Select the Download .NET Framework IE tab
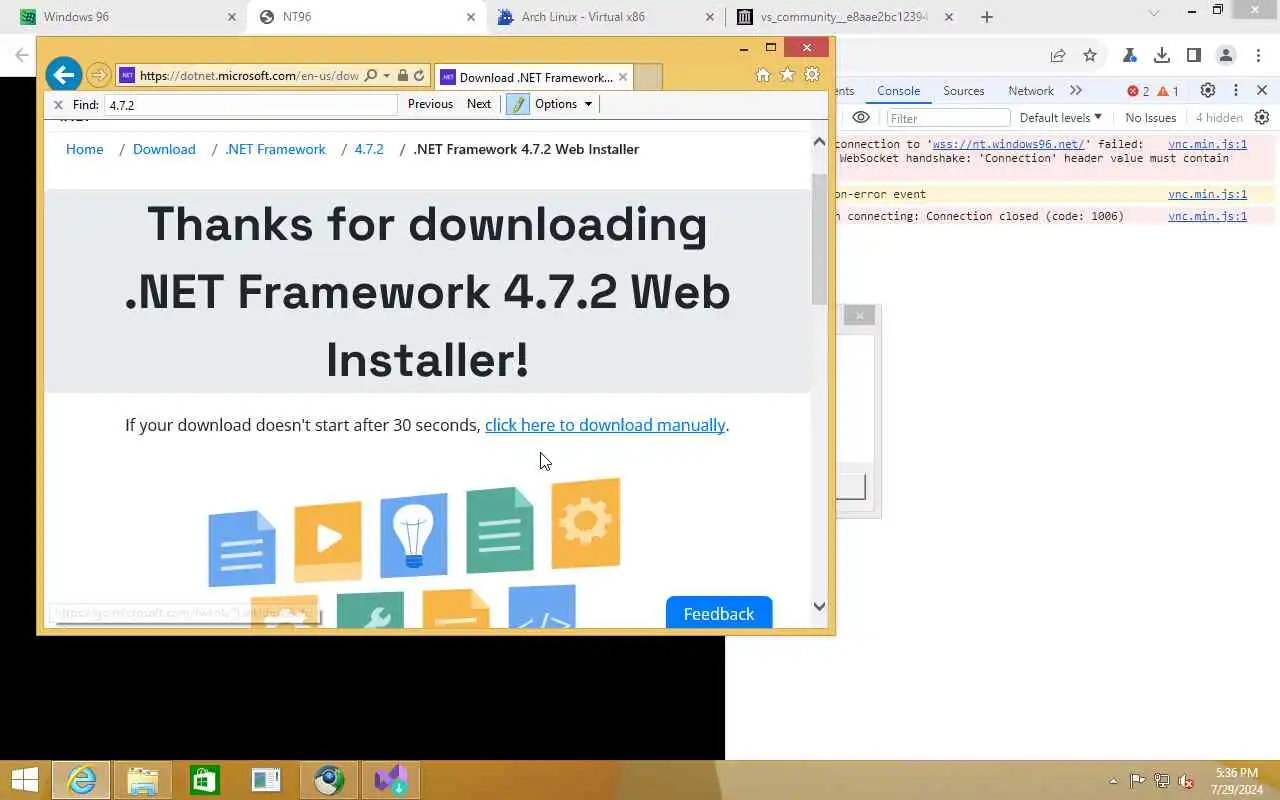 [x=534, y=77]
